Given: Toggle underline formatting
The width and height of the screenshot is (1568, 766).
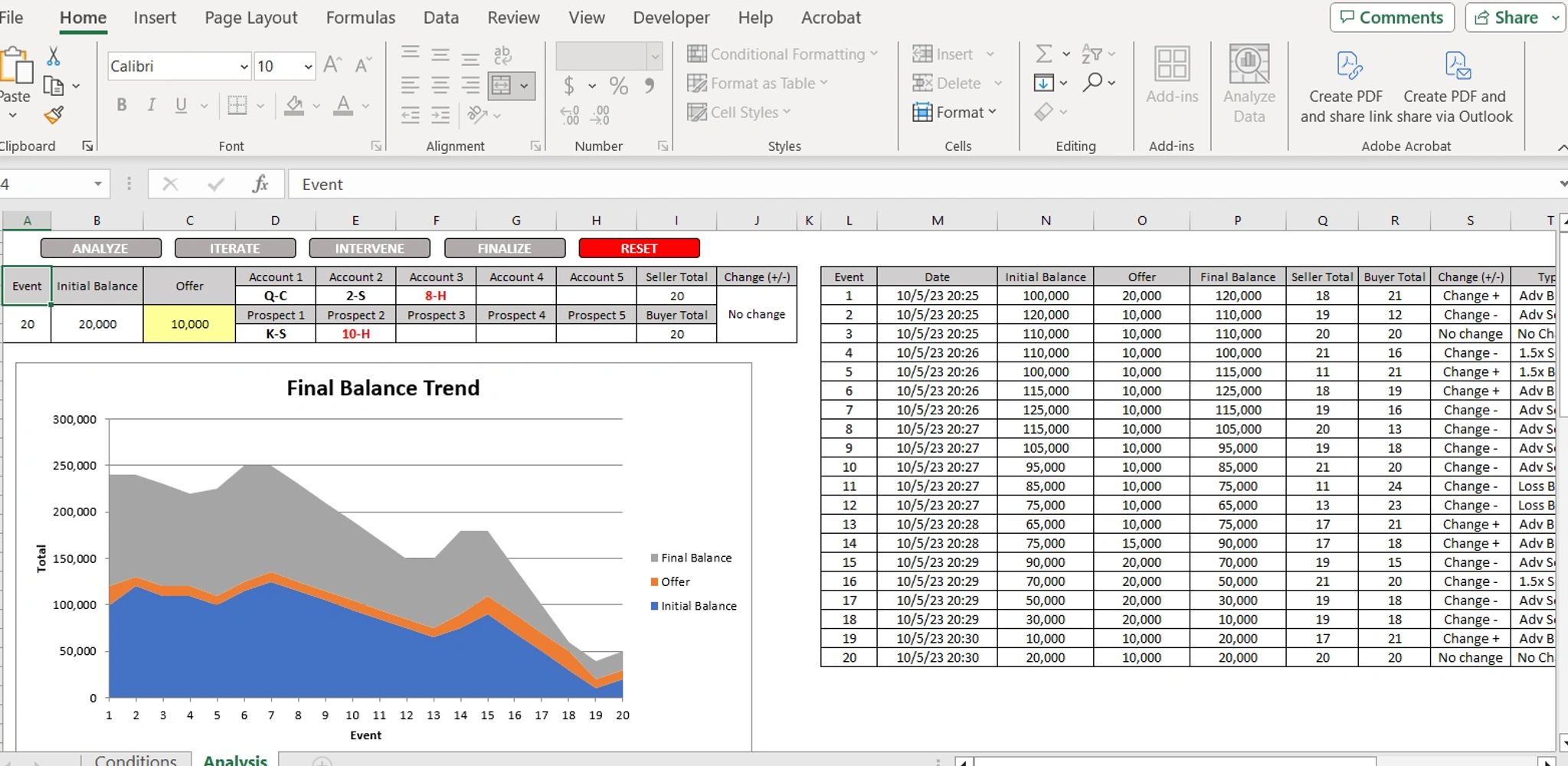Looking at the screenshot, I should [179, 105].
